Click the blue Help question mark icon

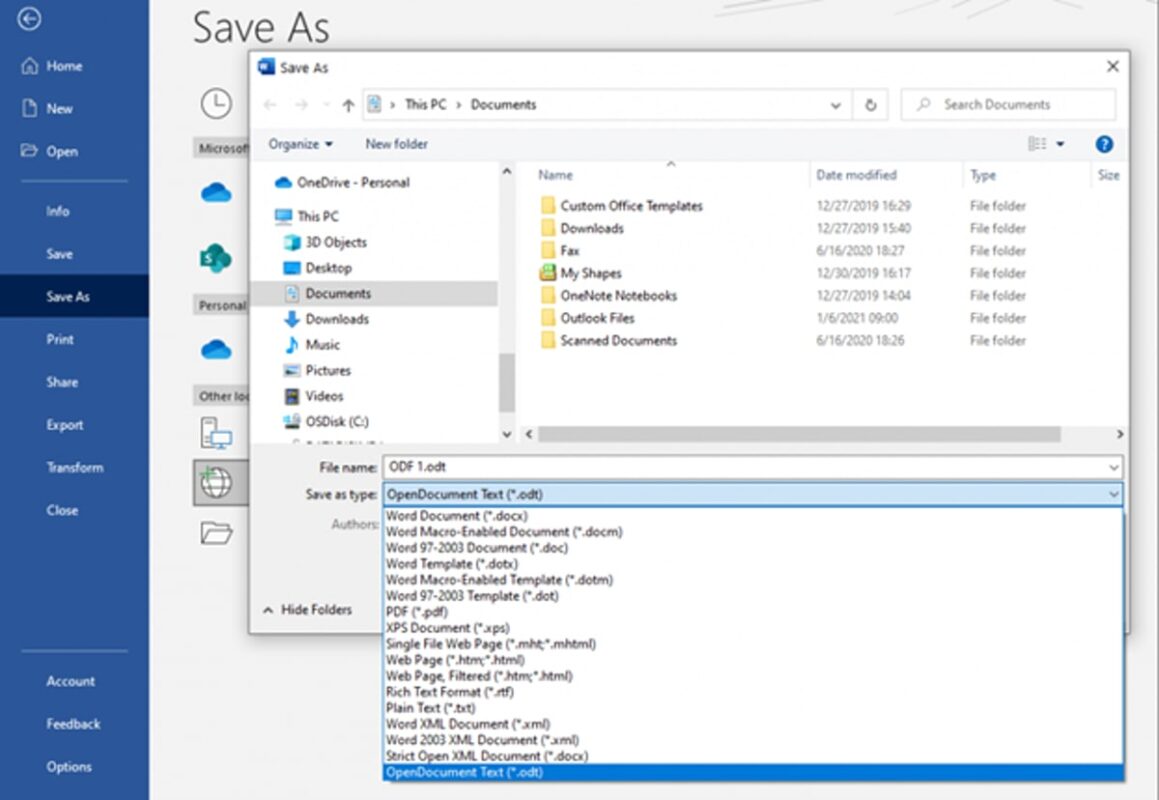pyautogui.click(x=1104, y=143)
